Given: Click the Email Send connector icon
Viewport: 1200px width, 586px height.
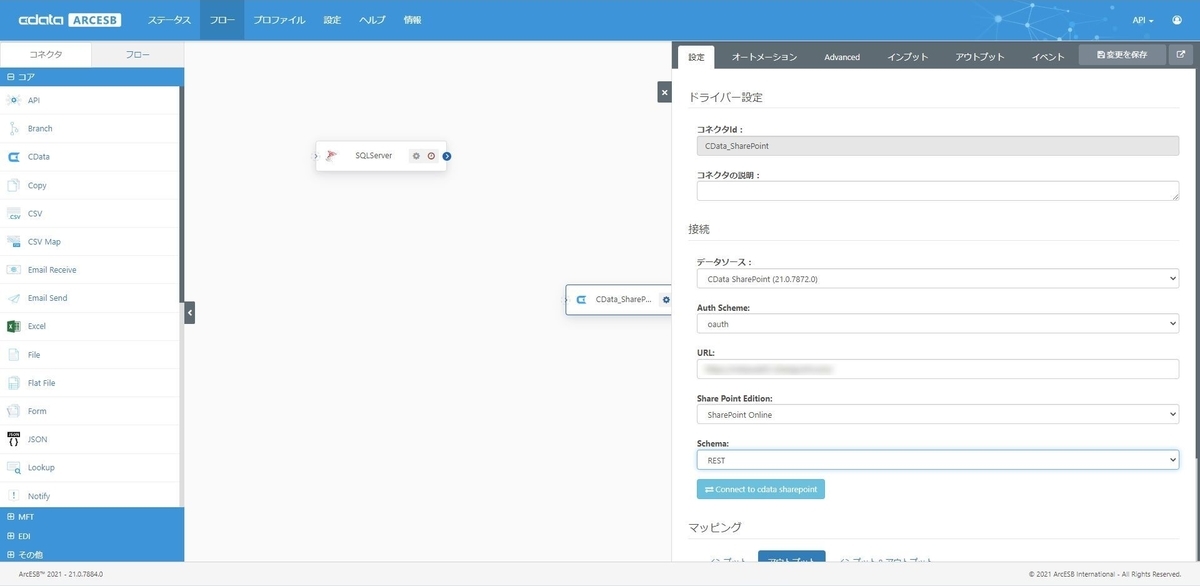Looking at the screenshot, I should pos(14,298).
